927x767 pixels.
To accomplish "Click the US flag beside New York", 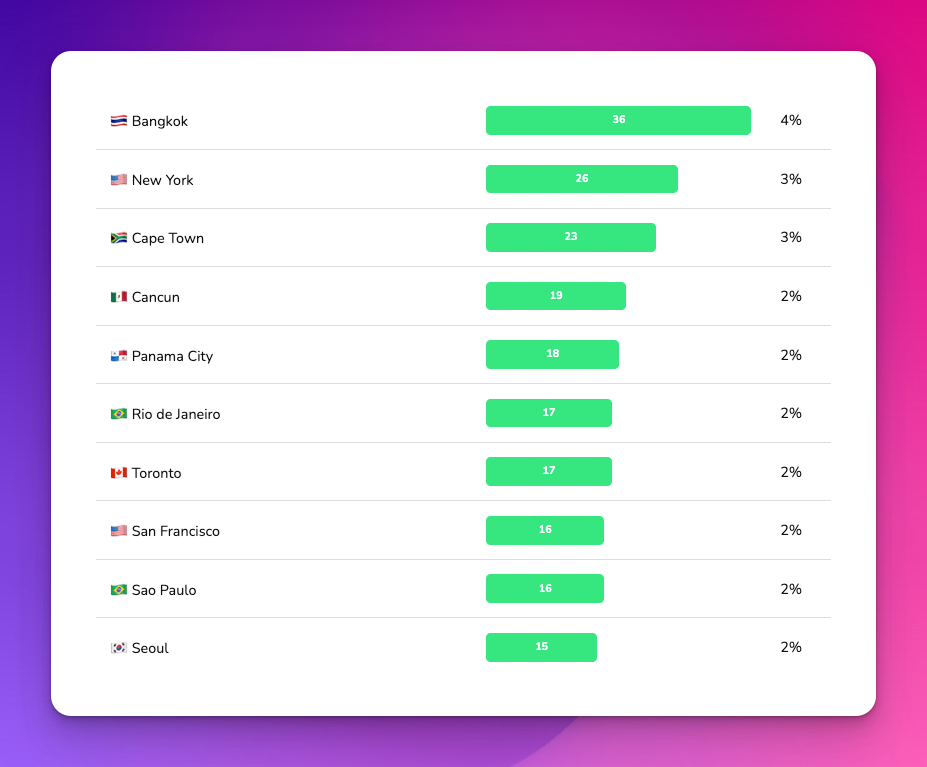I will [x=119, y=180].
